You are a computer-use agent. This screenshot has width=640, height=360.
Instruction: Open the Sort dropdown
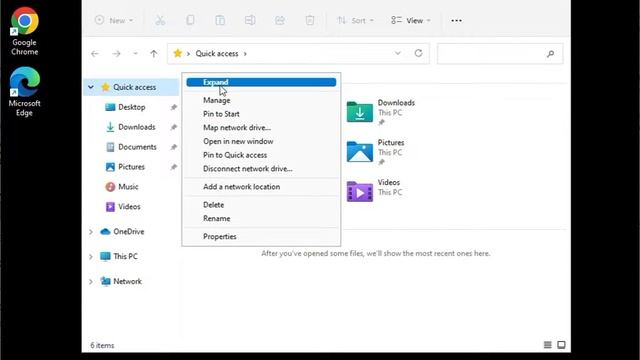355,20
